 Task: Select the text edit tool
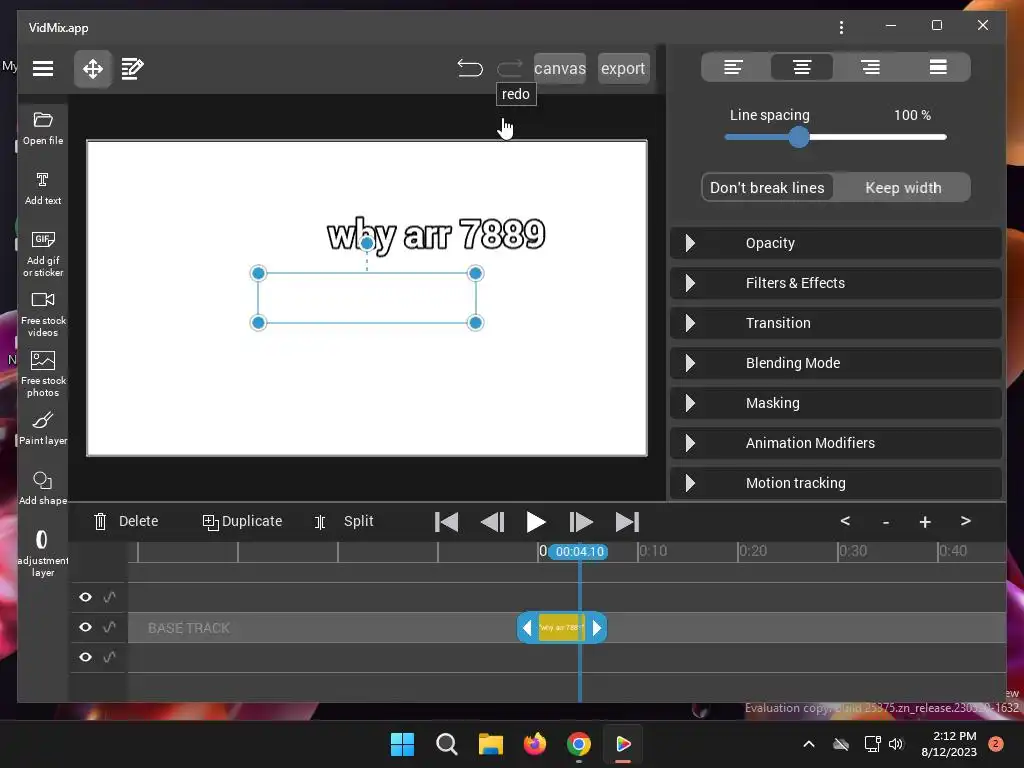pyautogui.click(x=133, y=69)
